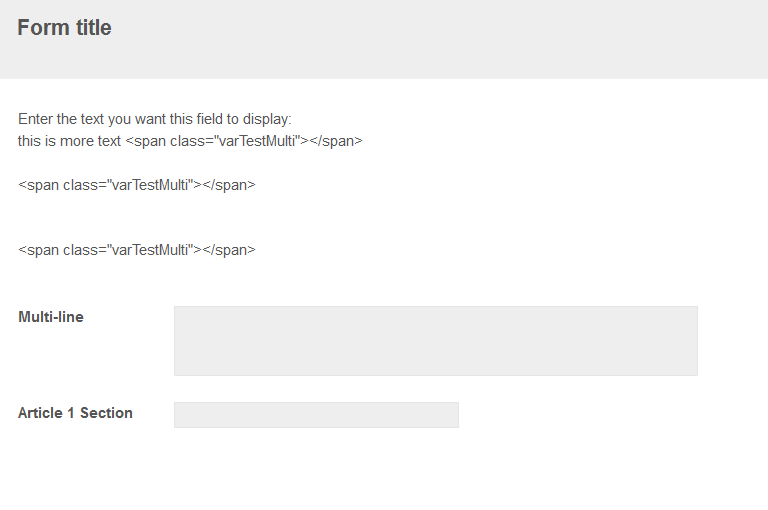Click the word "Section" in the Article label

(106, 413)
